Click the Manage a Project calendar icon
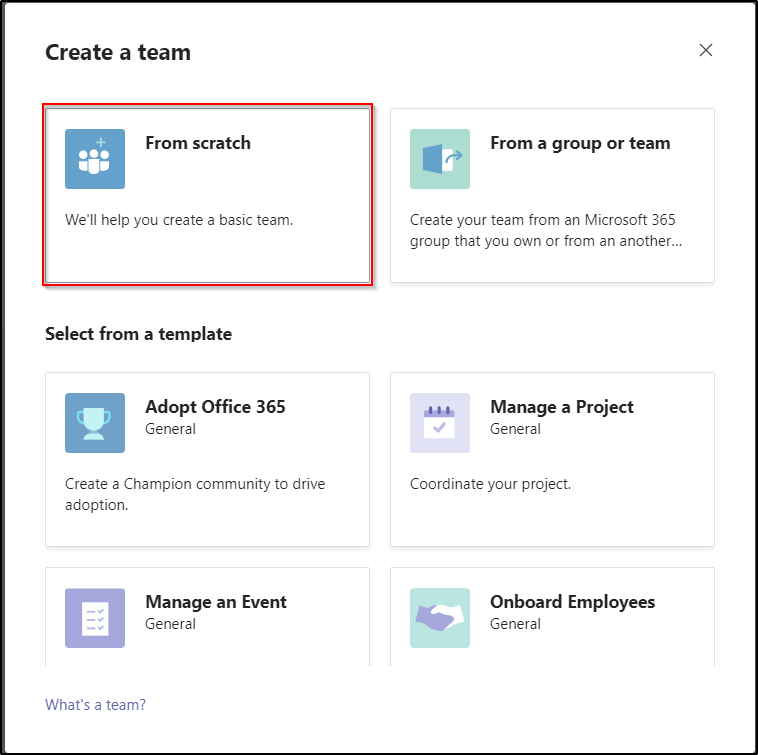 coord(440,423)
